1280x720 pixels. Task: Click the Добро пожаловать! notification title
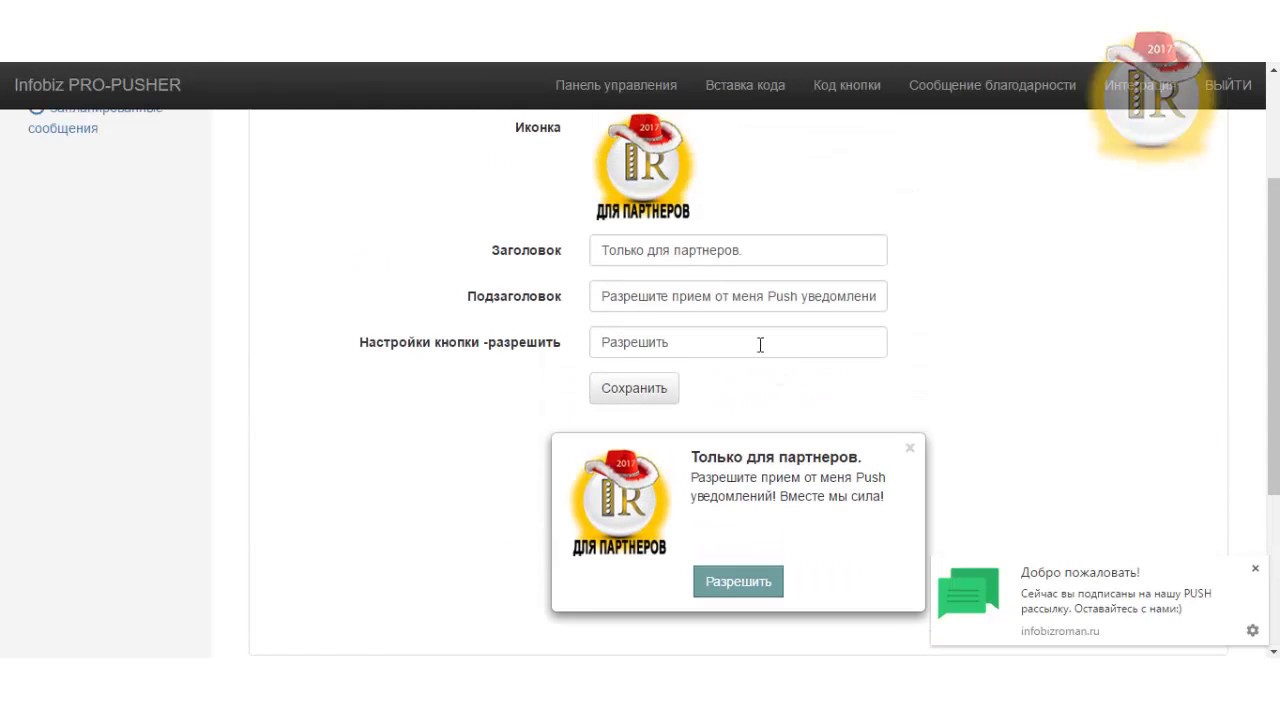pos(1080,572)
